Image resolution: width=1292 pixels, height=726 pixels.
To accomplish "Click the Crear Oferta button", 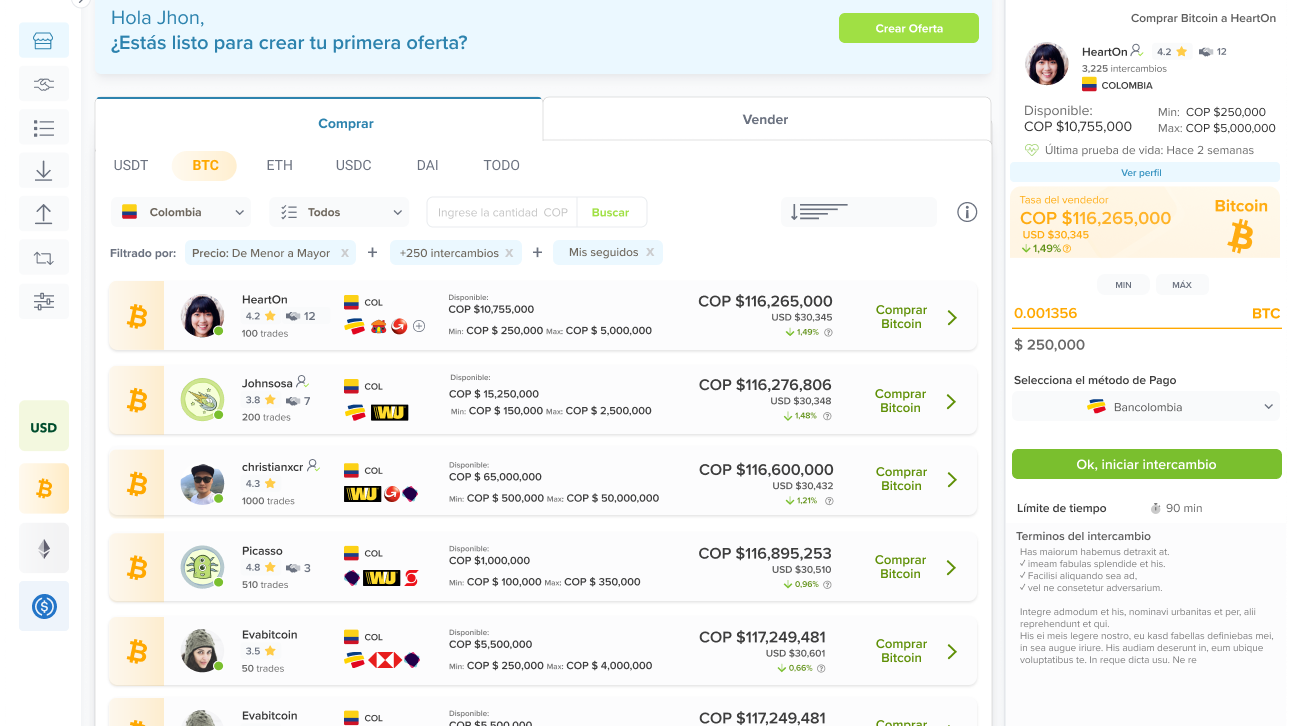I will tap(909, 28).
